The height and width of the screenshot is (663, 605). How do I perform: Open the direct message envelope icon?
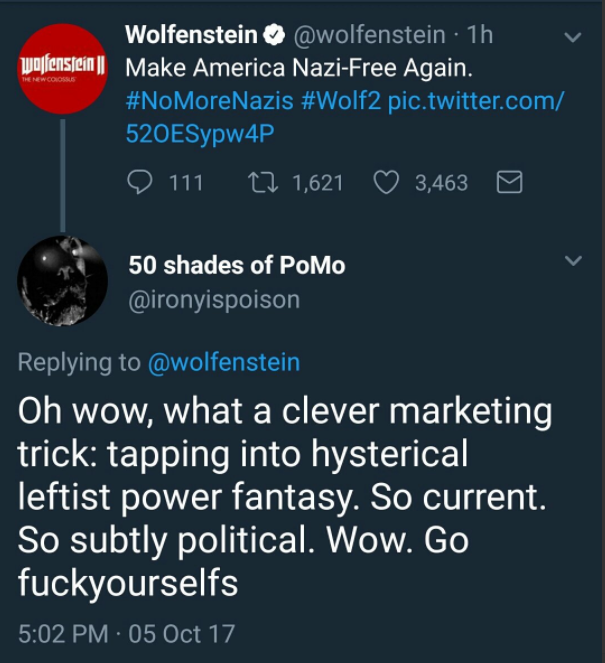point(509,183)
